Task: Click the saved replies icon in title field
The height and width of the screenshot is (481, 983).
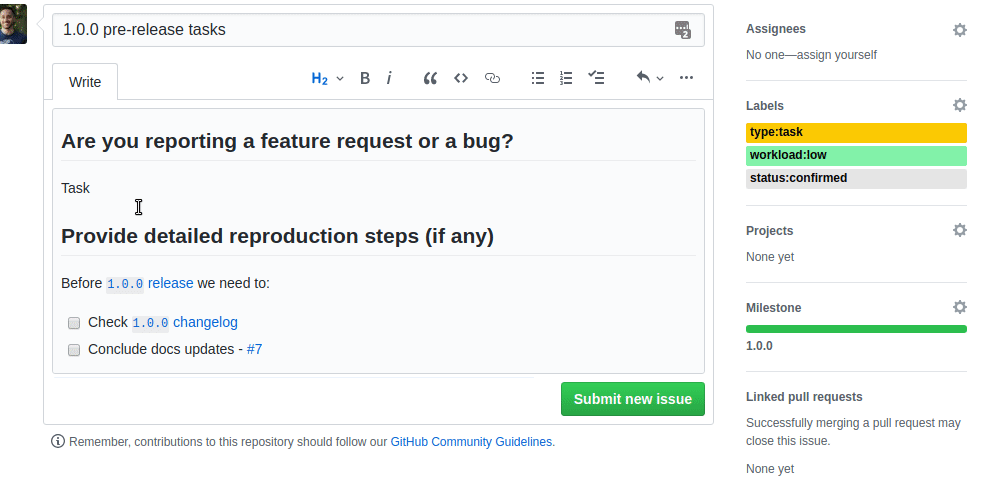Action: pos(682,29)
